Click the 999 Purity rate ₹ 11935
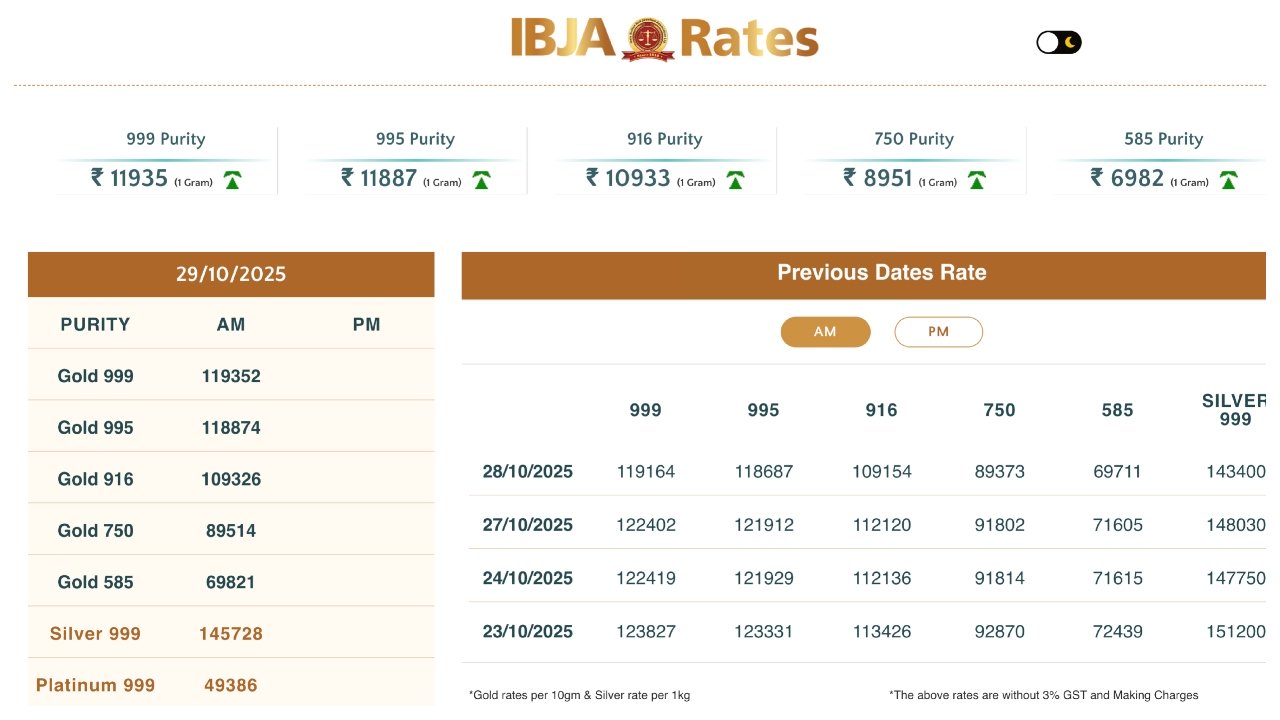This screenshot has width=1280, height=720. pyautogui.click(x=130, y=178)
